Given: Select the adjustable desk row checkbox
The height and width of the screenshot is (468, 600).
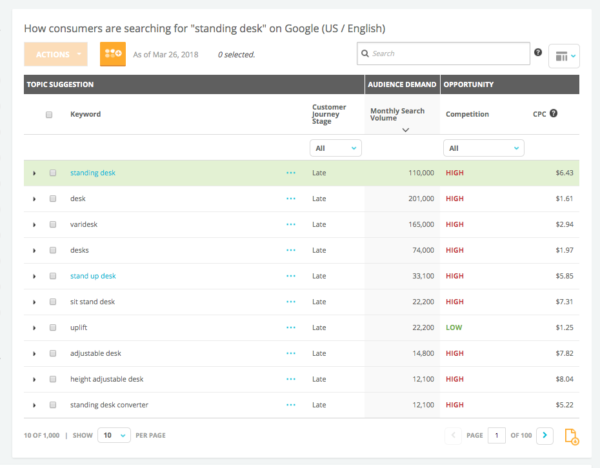Looking at the screenshot, I should [53, 353].
